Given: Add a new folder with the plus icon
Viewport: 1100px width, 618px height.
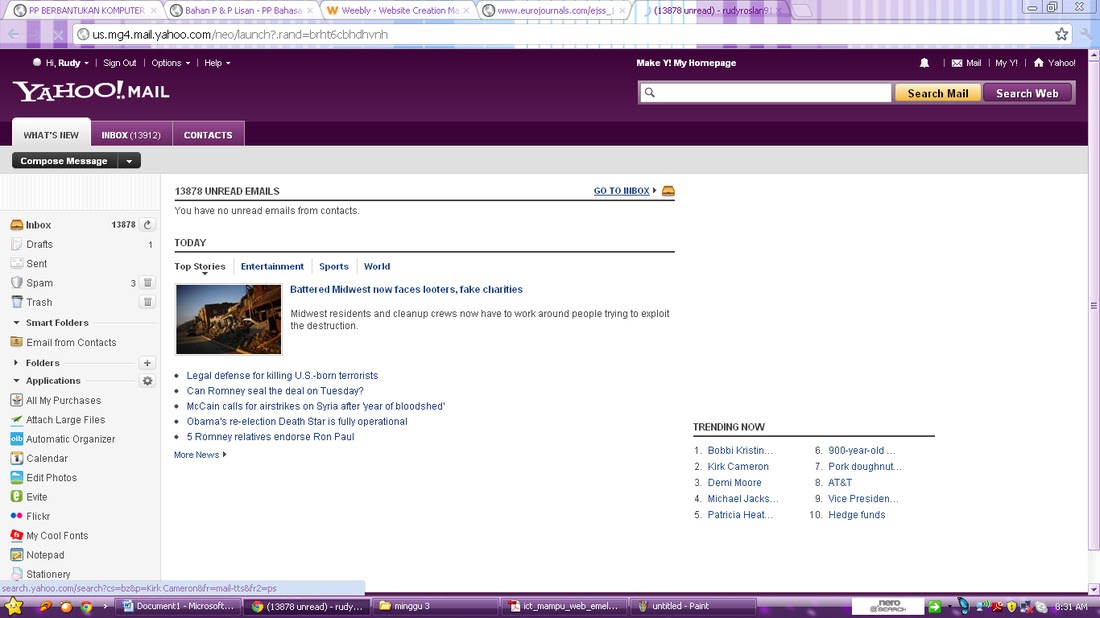Looking at the screenshot, I should pyautogui.click(x=147, y=363).
